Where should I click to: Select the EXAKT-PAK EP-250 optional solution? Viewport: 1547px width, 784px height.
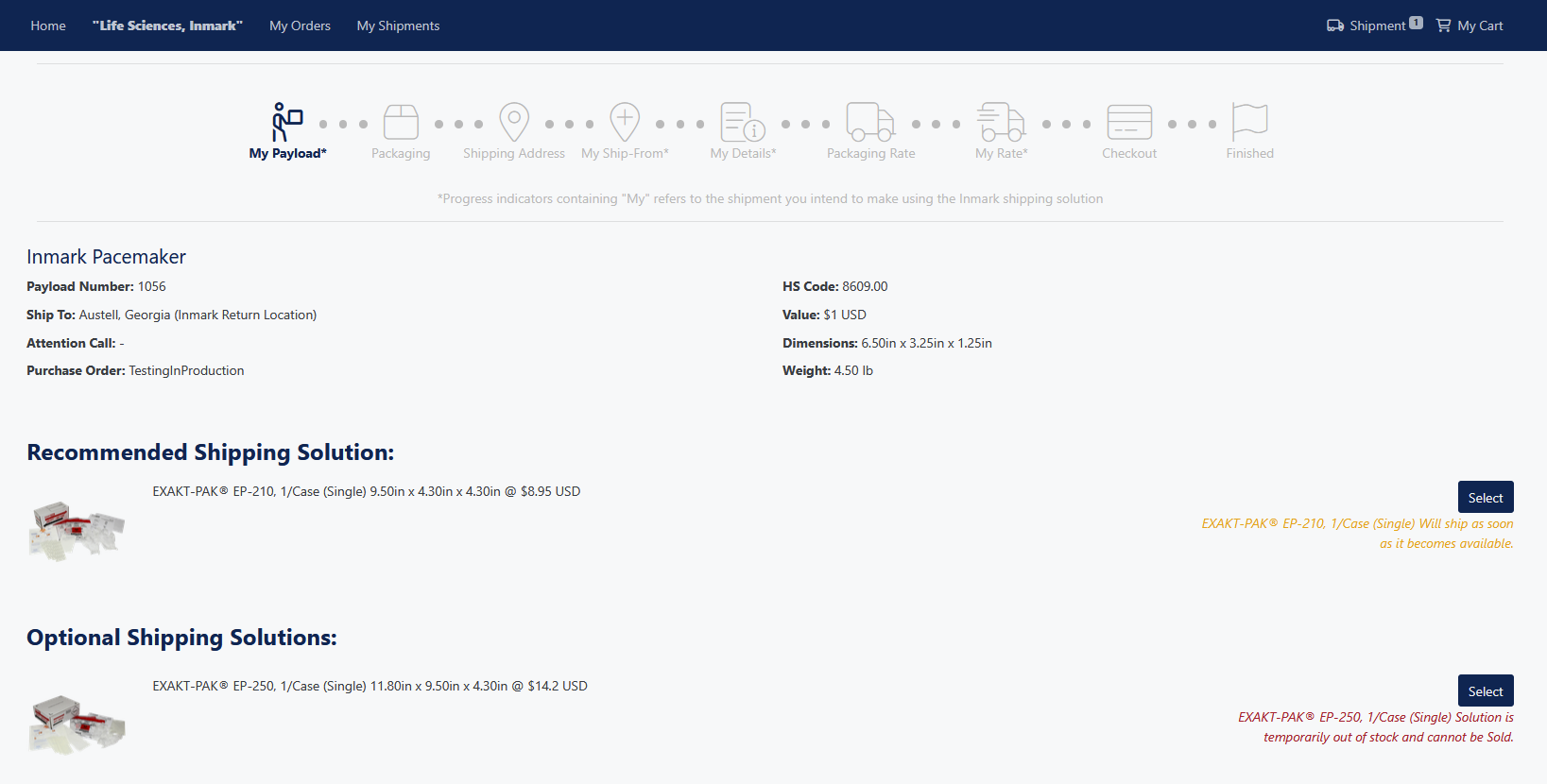pos(1486,690)
